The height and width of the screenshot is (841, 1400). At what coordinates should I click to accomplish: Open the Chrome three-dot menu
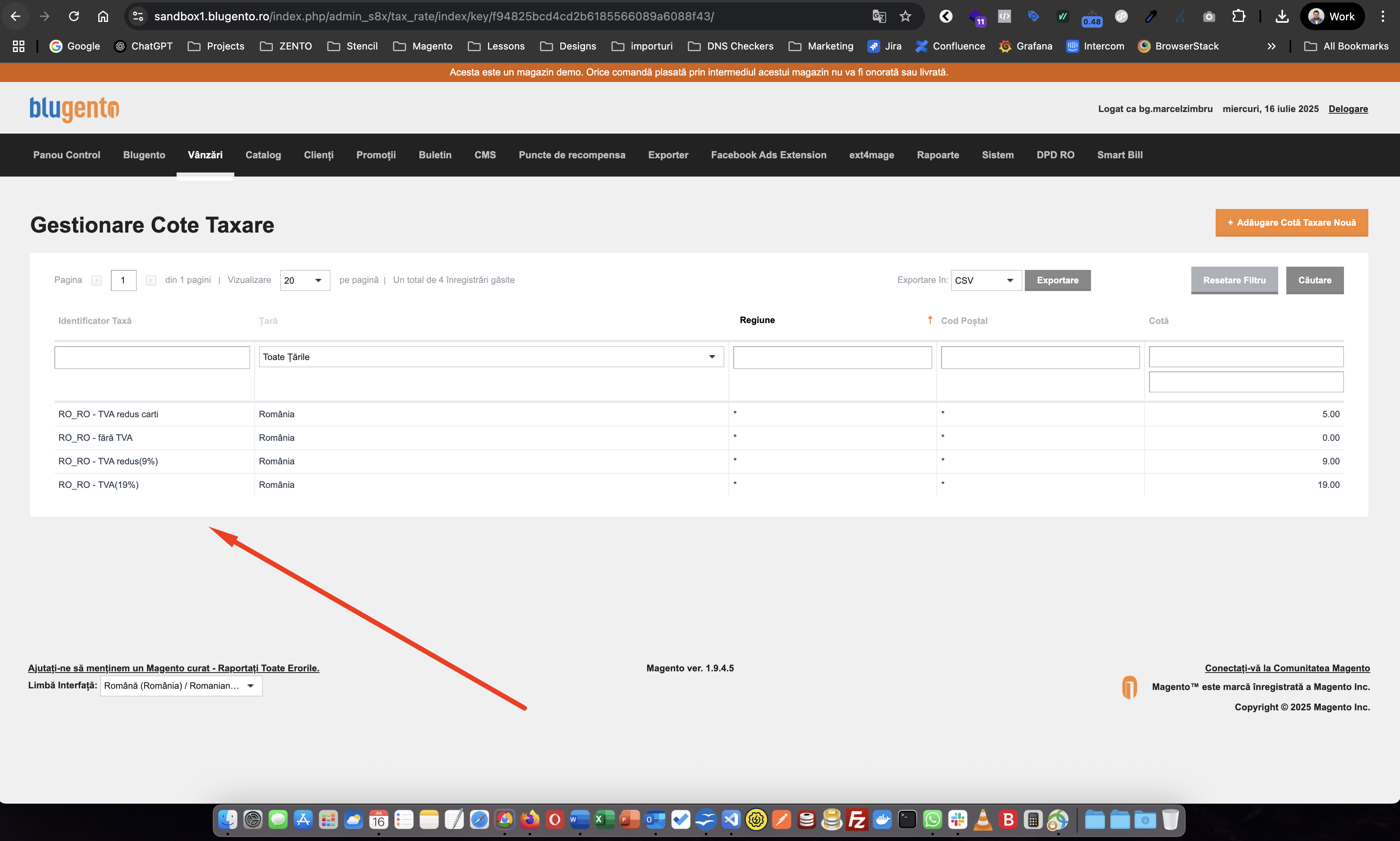point(1383,16)
